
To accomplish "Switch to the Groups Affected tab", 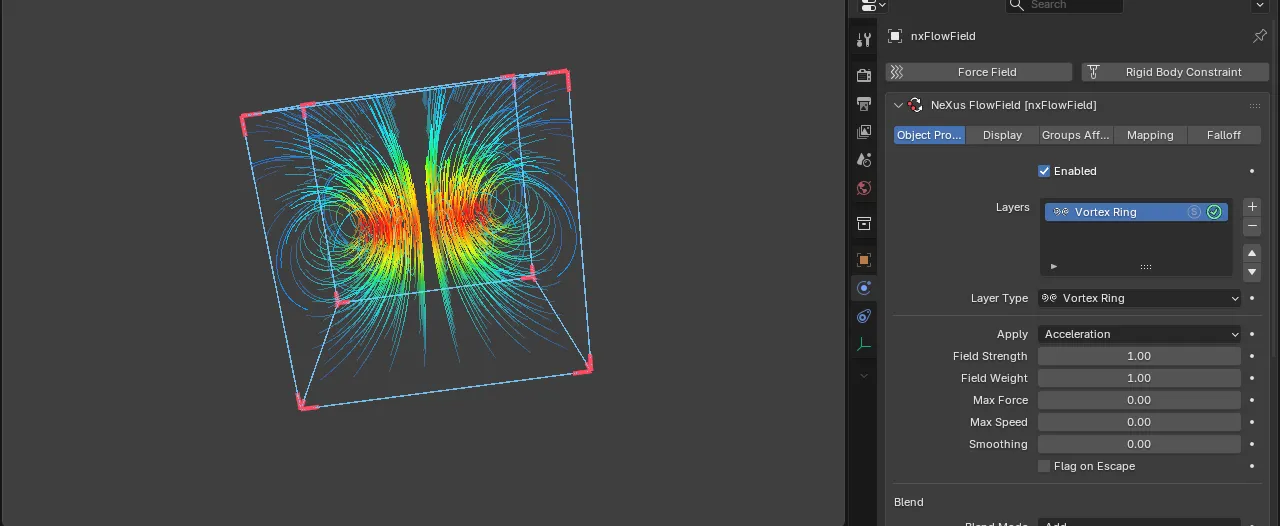I will coord(1076,135).
